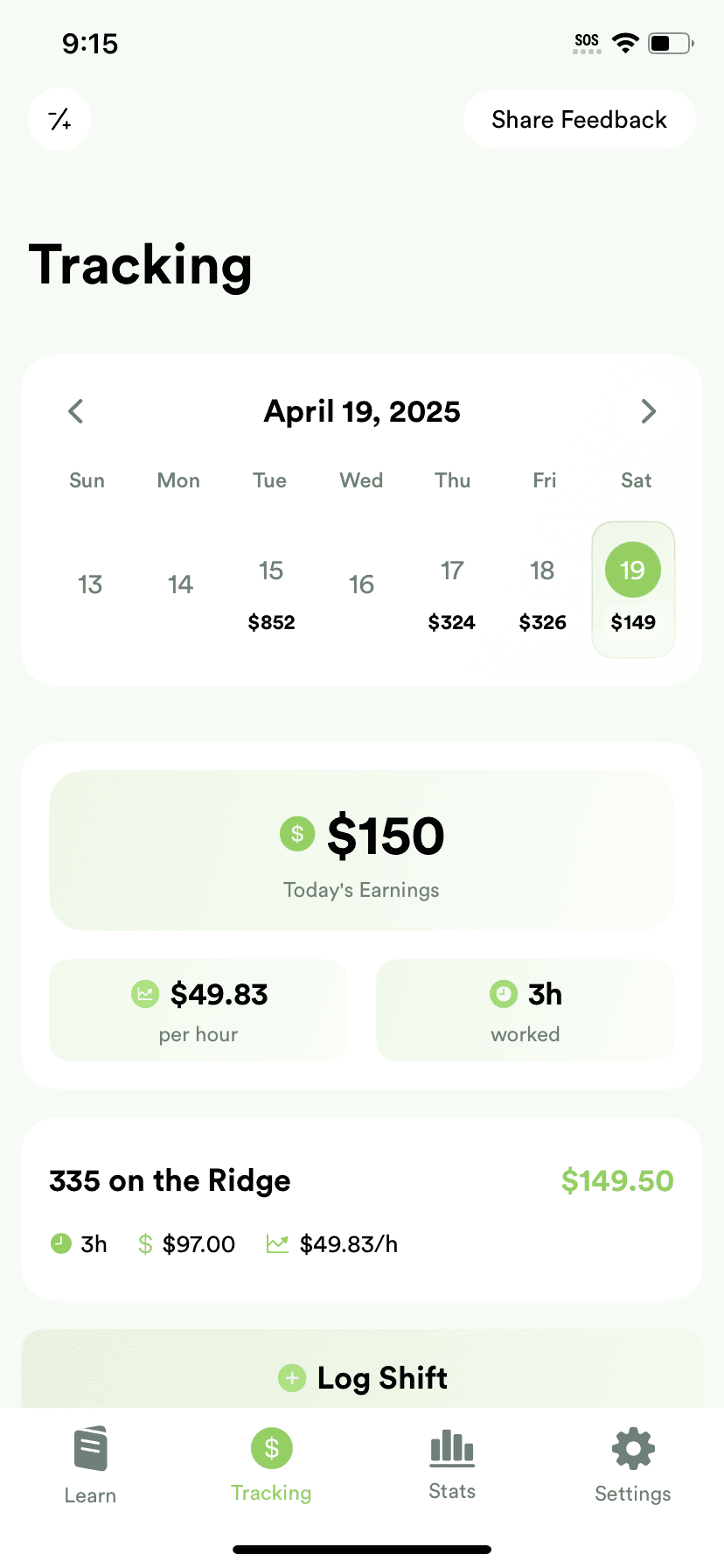Tap the Tracking dollar icon tab
Image resolution: width=724 pixels, height=1568 pixels.
[x=271, y=1449]
